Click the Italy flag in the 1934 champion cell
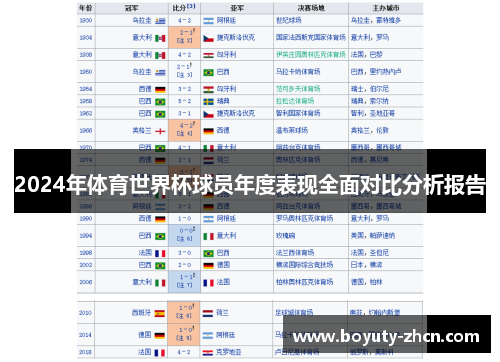The image size is (500, 362). click(160, 38)
